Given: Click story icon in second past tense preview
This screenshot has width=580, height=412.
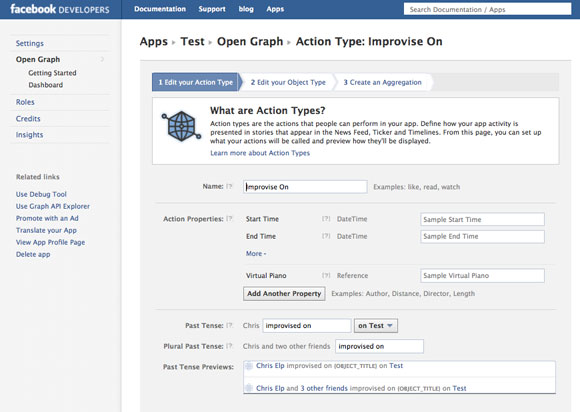Looking at the screenshot, I should (x=249, y=388).
